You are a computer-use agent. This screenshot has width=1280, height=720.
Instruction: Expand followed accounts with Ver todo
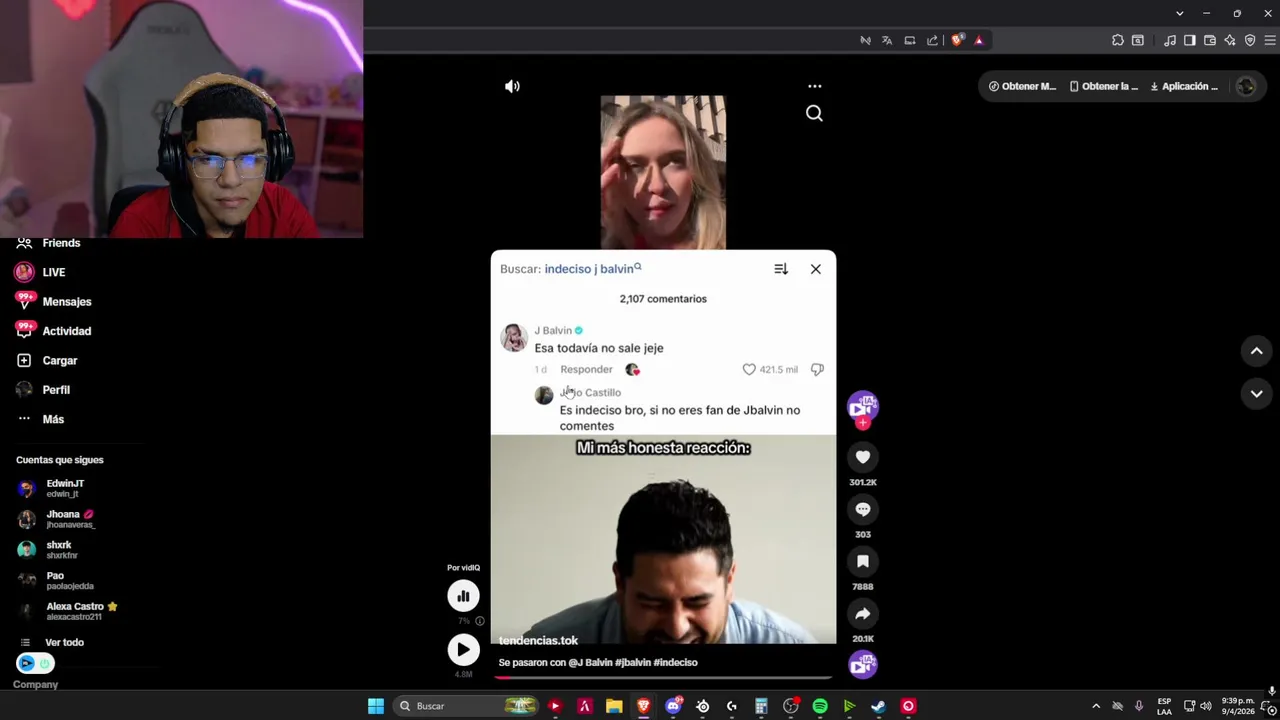[x=64, y=642]
